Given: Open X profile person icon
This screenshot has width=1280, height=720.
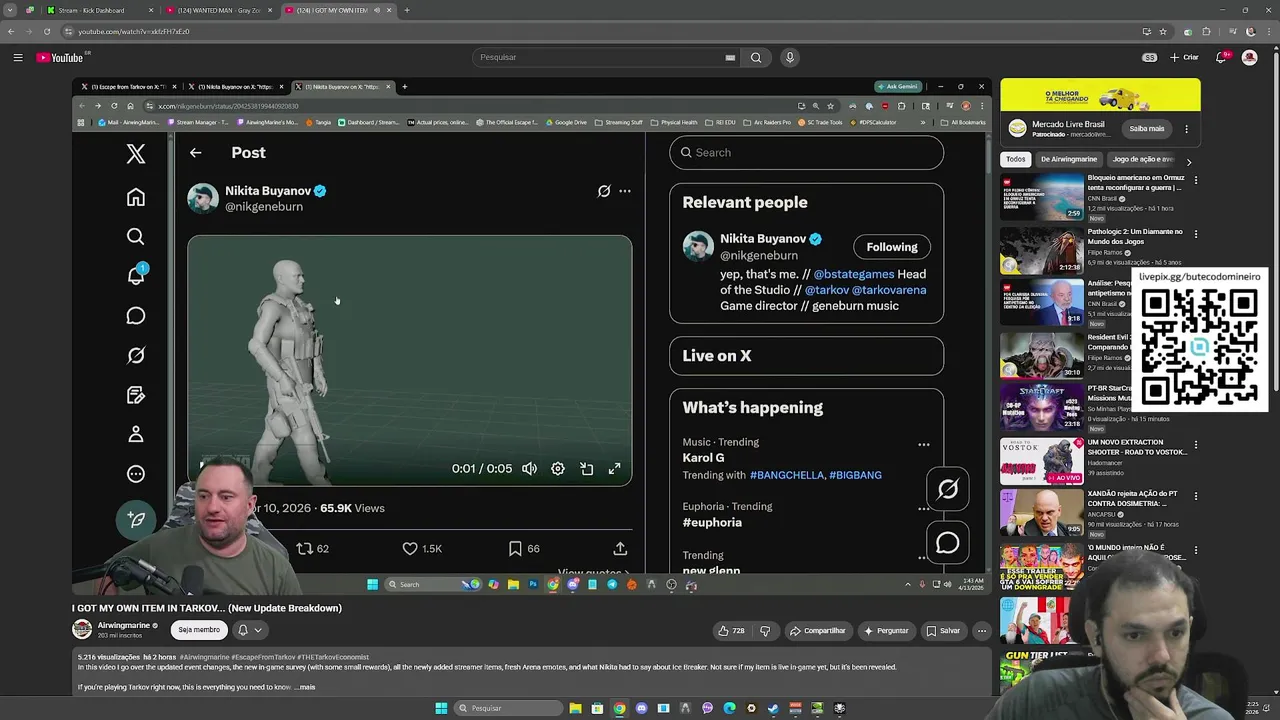Looking at the screenshot, I should point(136,434).
